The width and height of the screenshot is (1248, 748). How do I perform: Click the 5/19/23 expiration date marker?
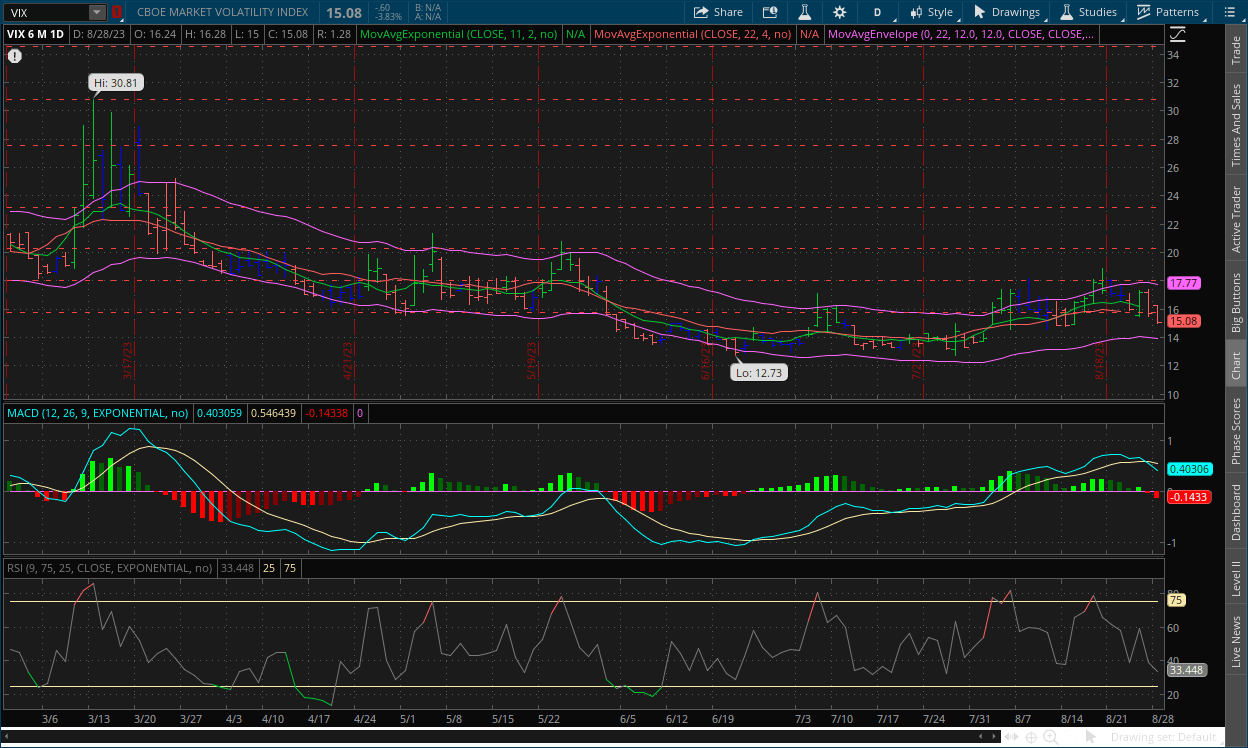point(534,361)
